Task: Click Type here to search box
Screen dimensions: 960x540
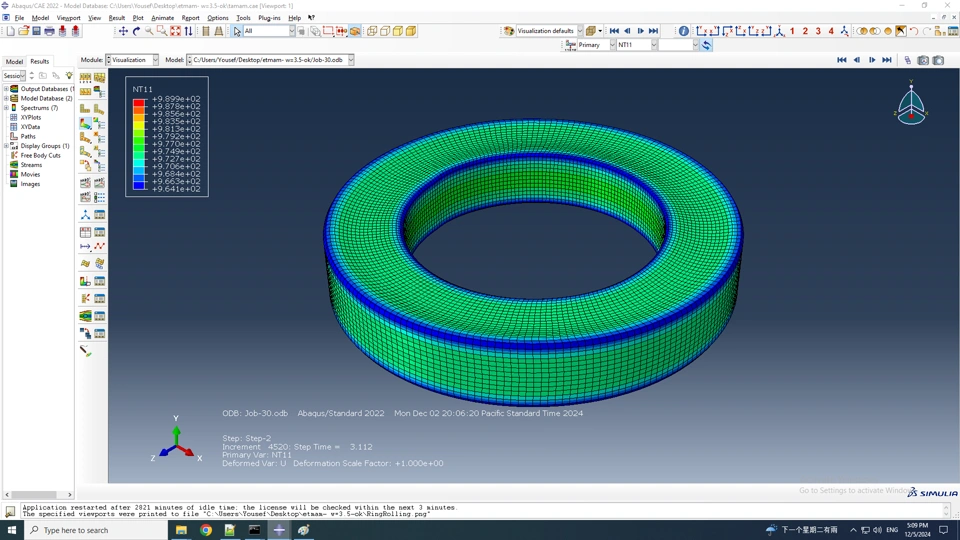Action: [96, 530]
